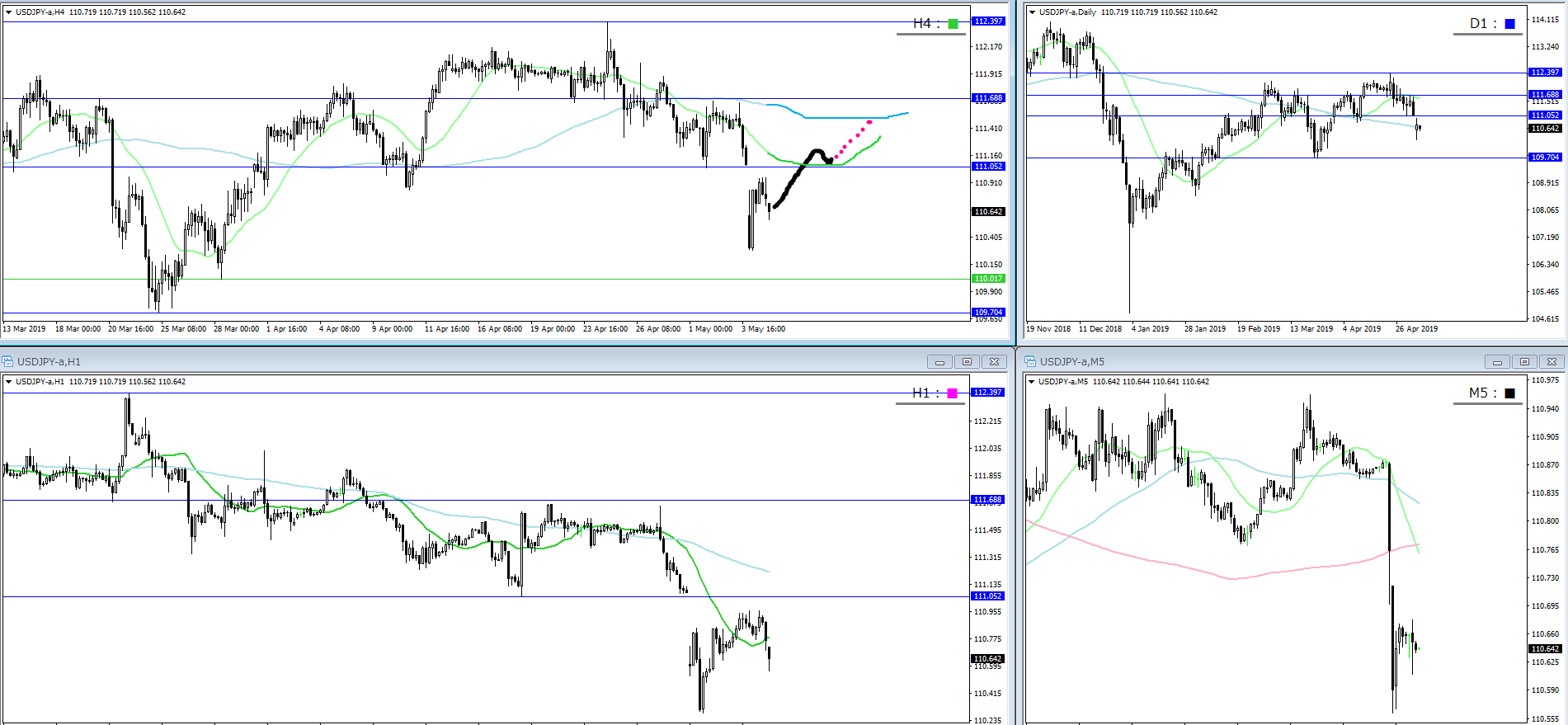Open the H1 chart dropdown triangle
The width and height of the screenshot is (1568, 725).
tap(8, 382)
